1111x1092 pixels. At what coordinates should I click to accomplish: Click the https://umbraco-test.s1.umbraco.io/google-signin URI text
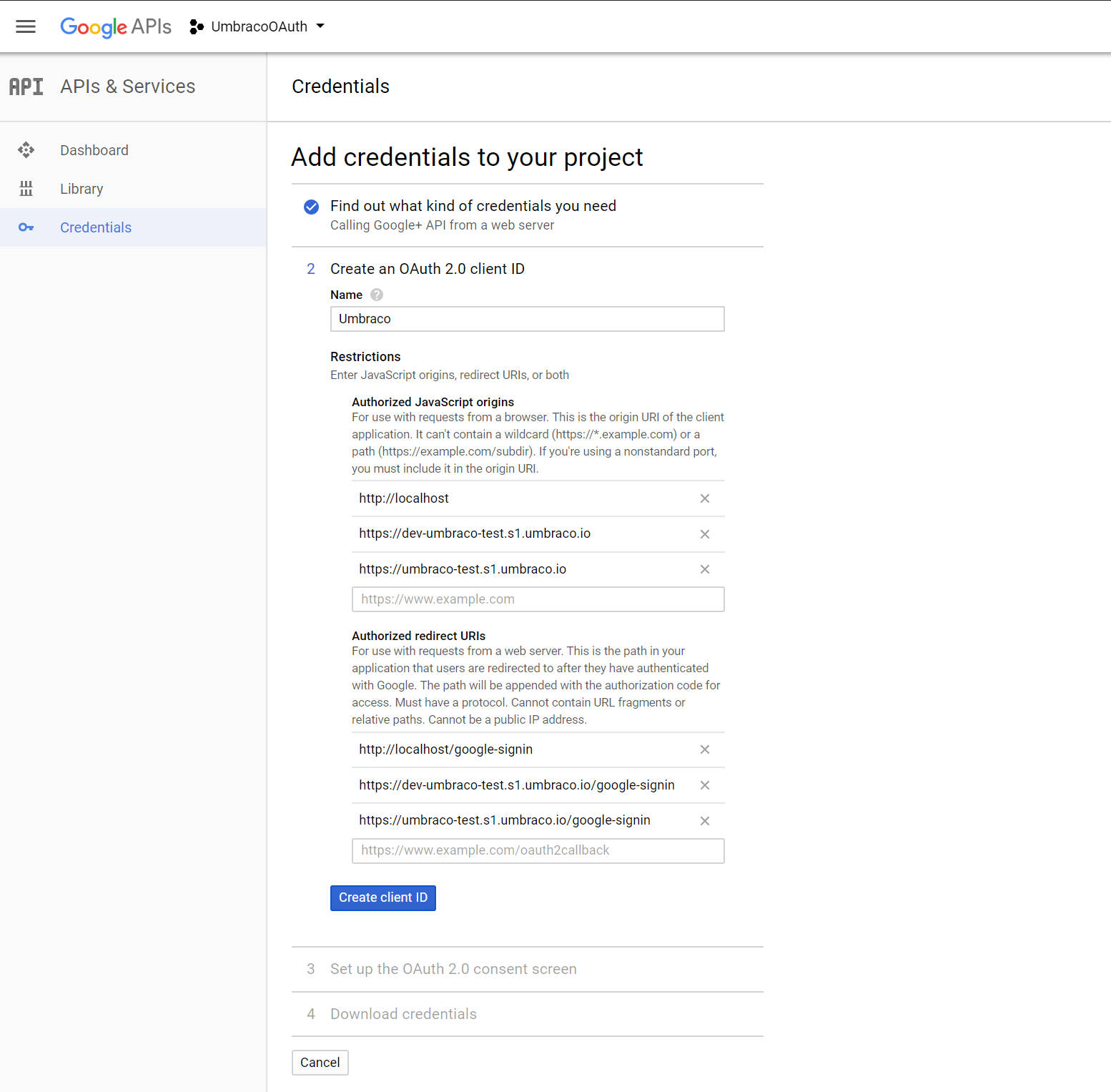(505, 820)
